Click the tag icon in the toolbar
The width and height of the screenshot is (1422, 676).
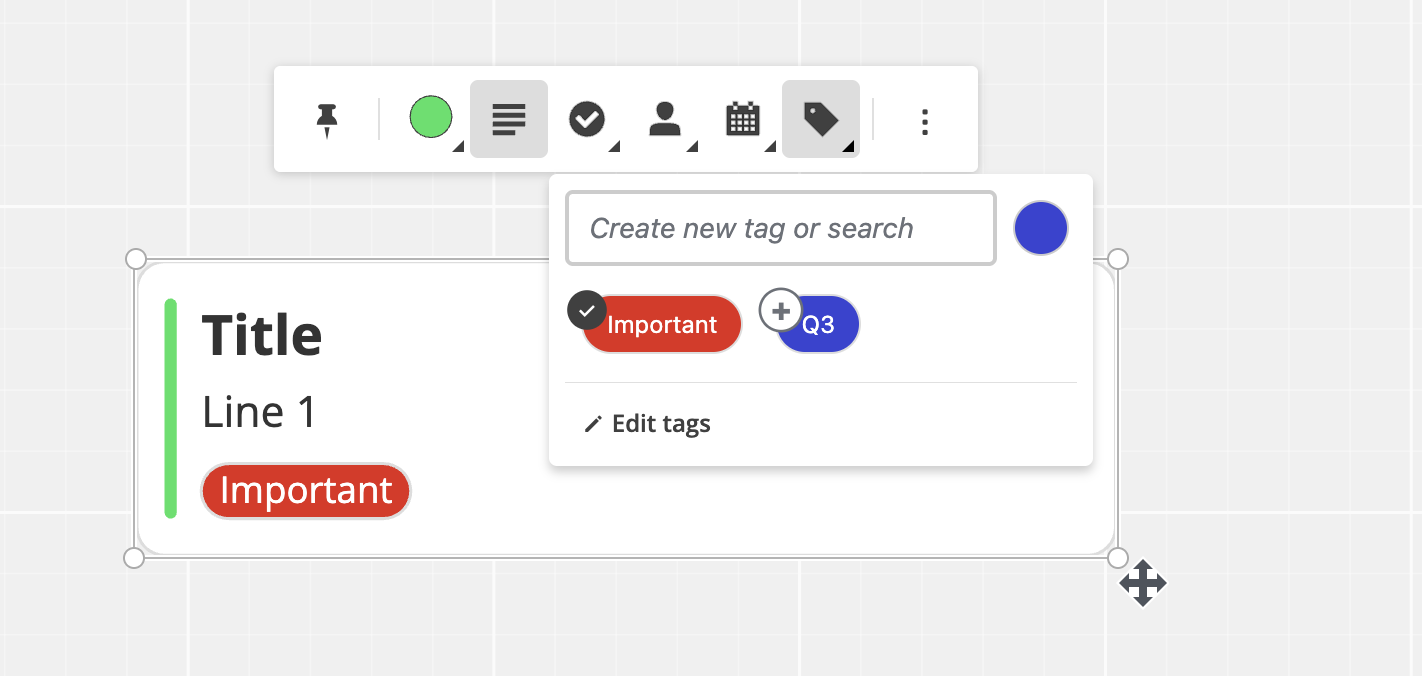pyautogui.click(x=821, y=119)
